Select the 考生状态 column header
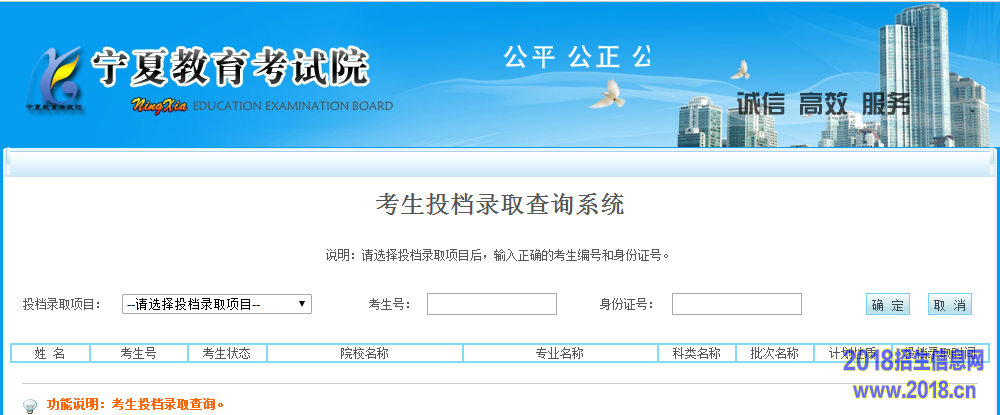1000x415 pixels. 226,353
